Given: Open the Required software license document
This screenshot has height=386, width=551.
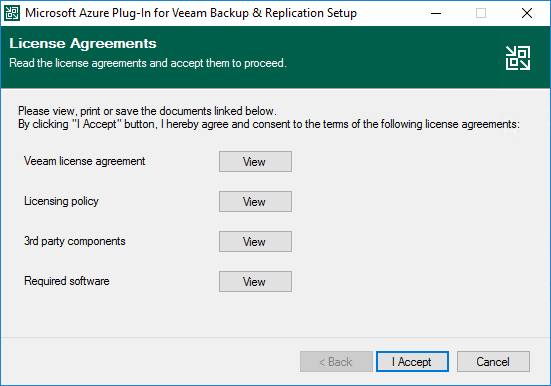Looking at the screenshot, I should 255,282.
